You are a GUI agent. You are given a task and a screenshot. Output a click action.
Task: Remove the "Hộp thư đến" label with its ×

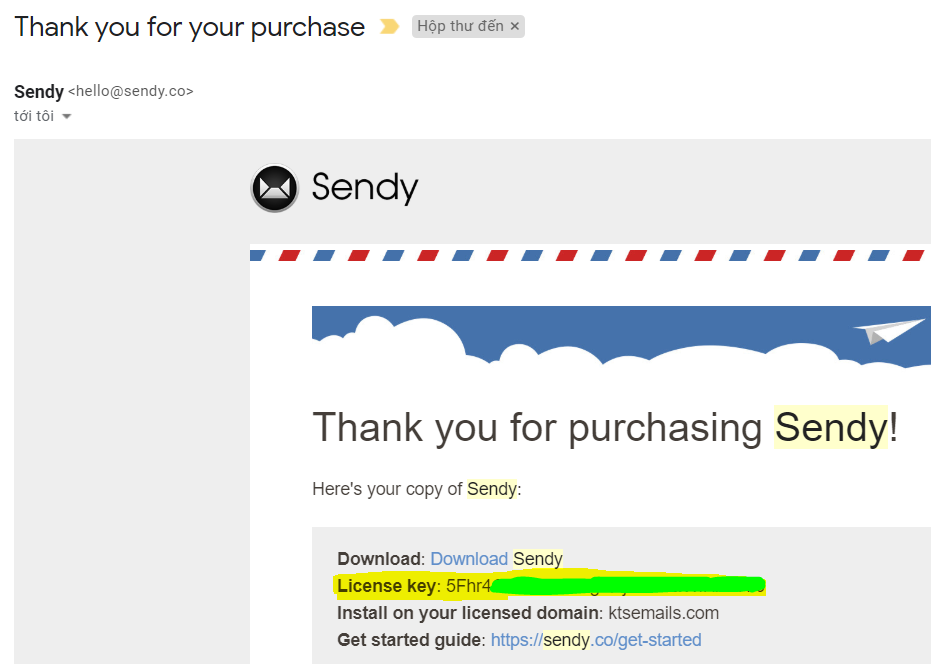[x=515, y=27]
